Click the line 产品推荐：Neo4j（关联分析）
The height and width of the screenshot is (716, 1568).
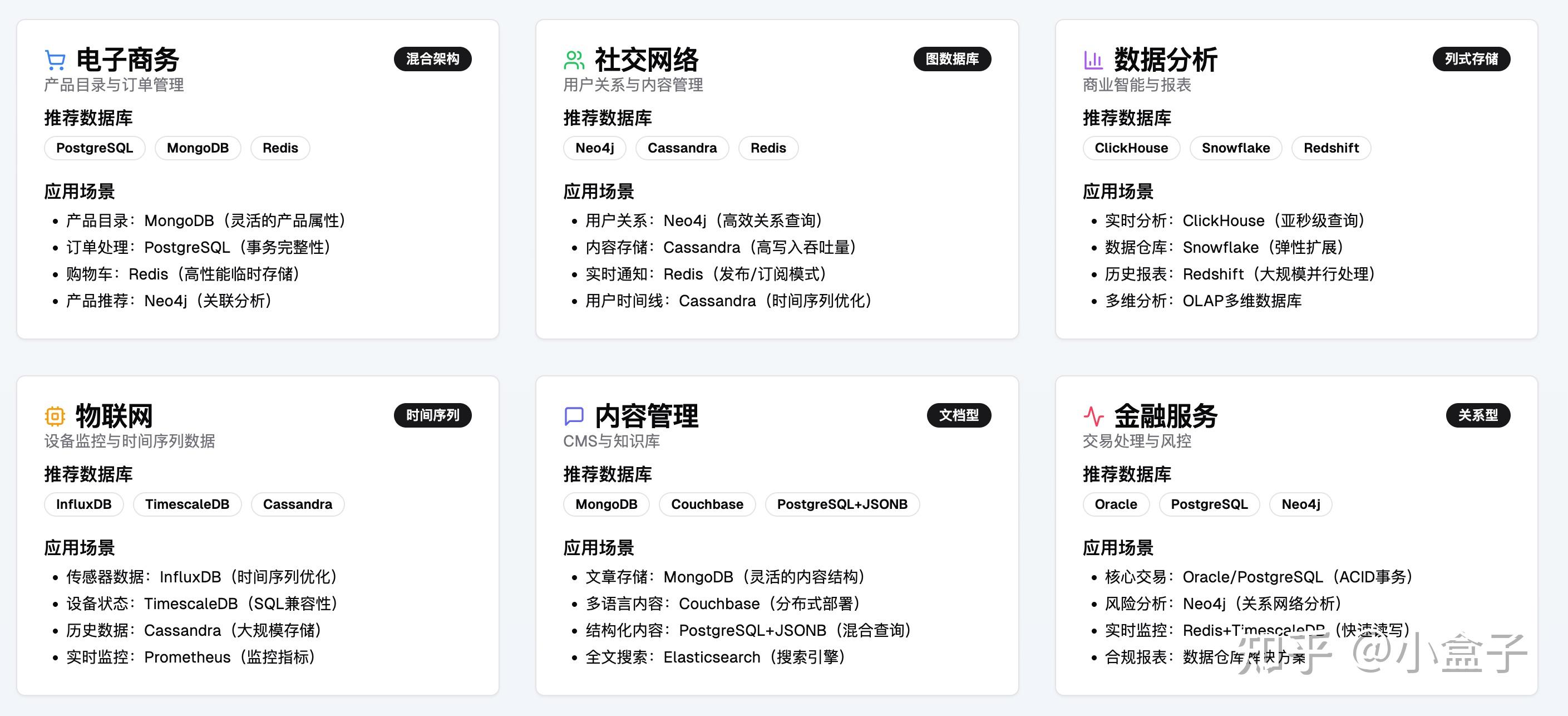click(x=170, y=301)
